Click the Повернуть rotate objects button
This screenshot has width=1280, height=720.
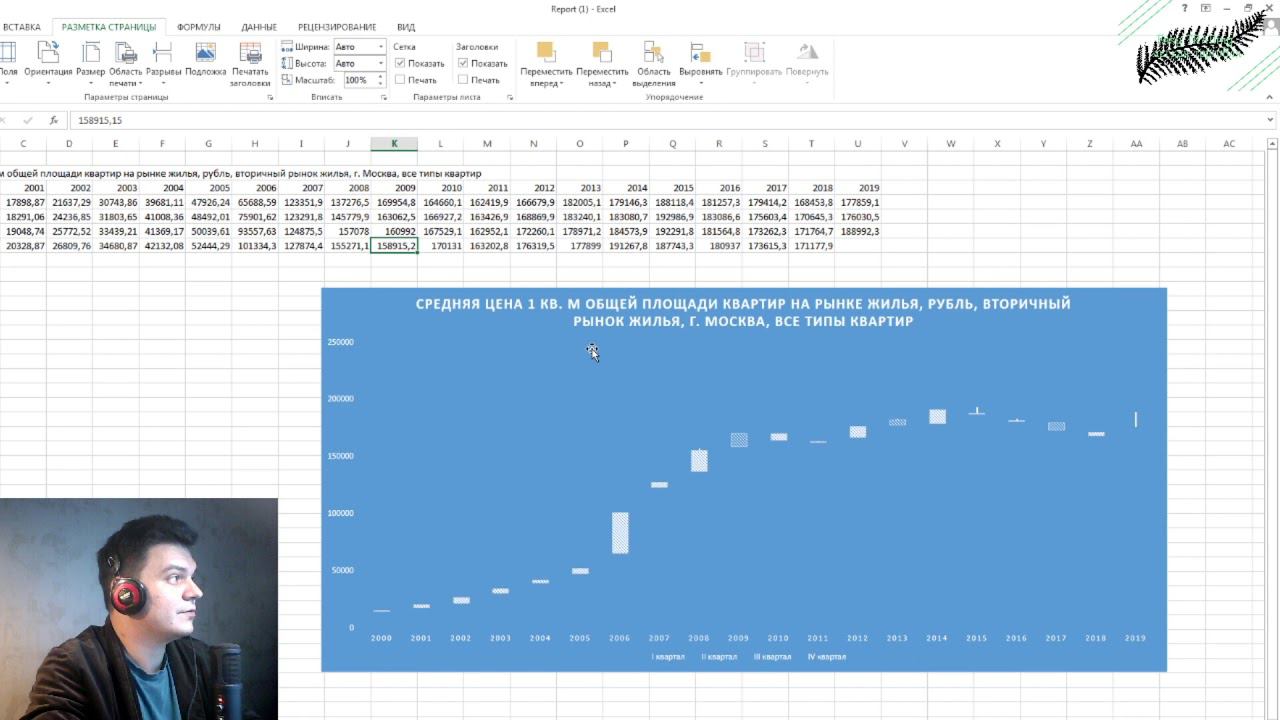(x=807, y=61)
